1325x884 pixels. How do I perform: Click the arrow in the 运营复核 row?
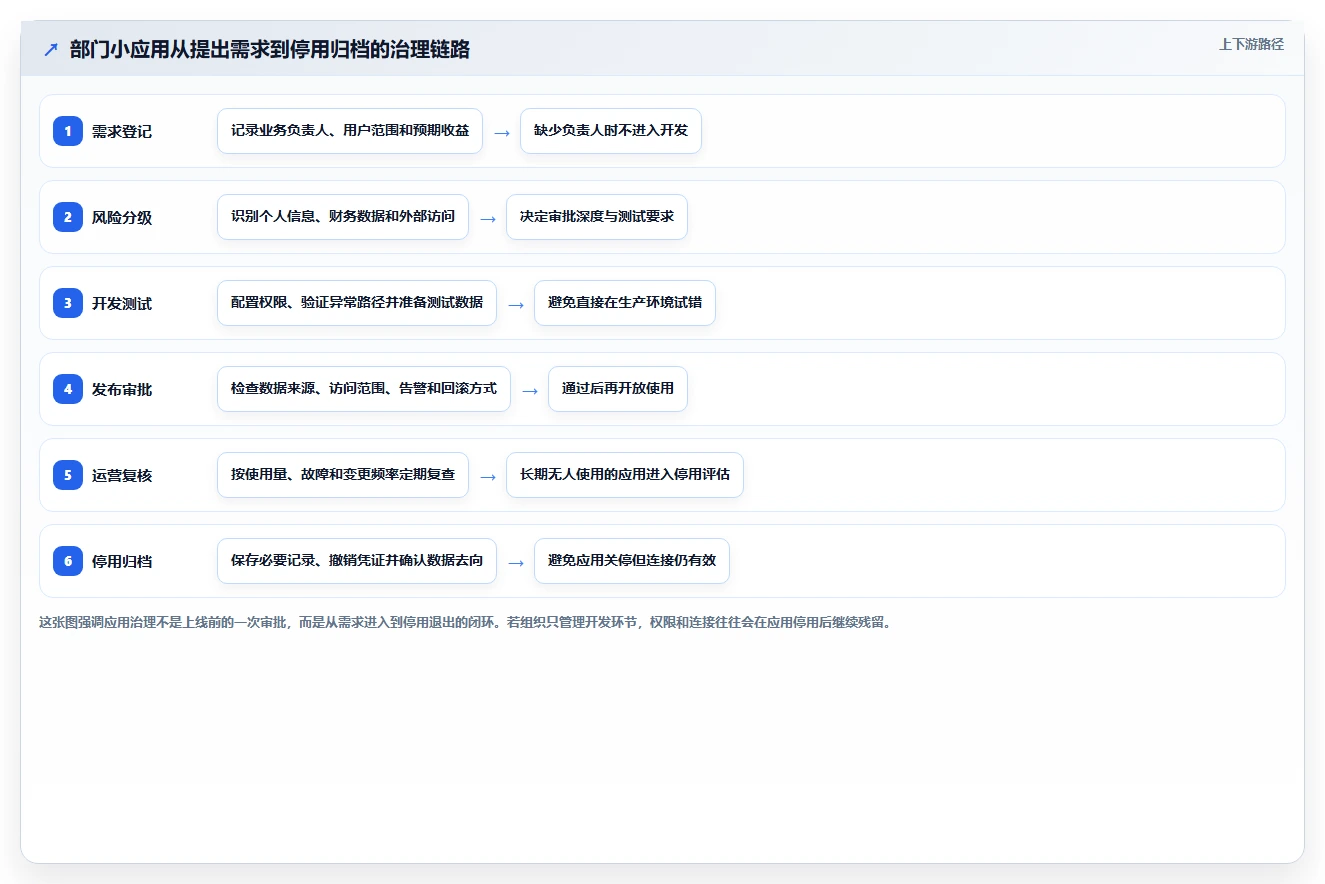488,476
